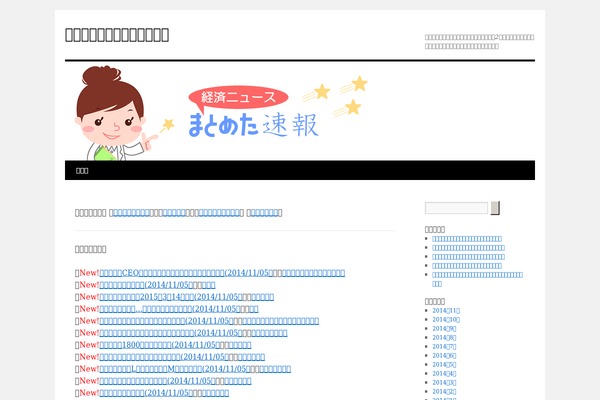Open the 2014 9 monthly archive link

[444, 328]
